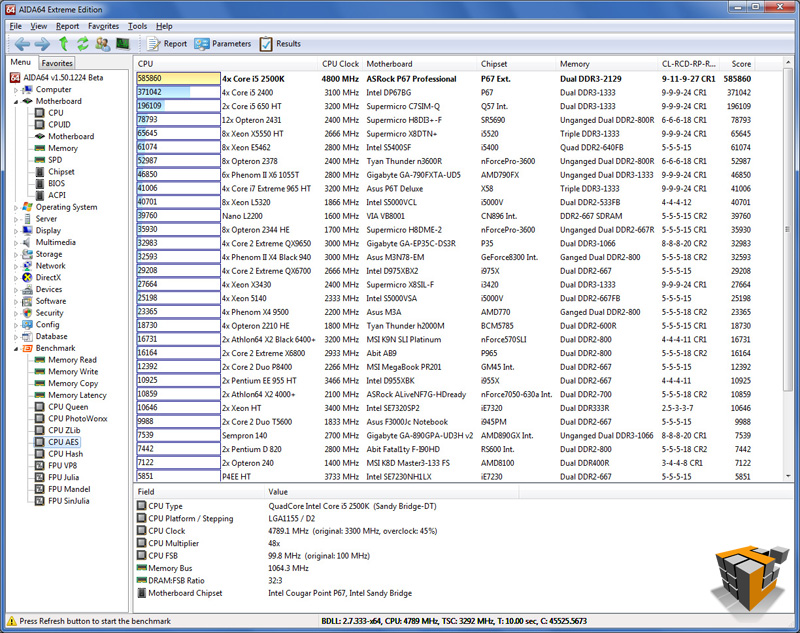The width and height of the screenshot is (800, 633).
Task: Open the FPU SinJulia benchmark
Action: (68, 500)
